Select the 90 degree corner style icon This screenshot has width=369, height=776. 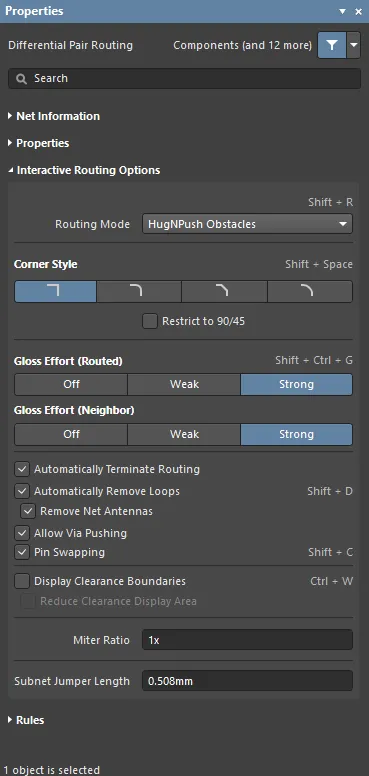(x=55, y=291)
